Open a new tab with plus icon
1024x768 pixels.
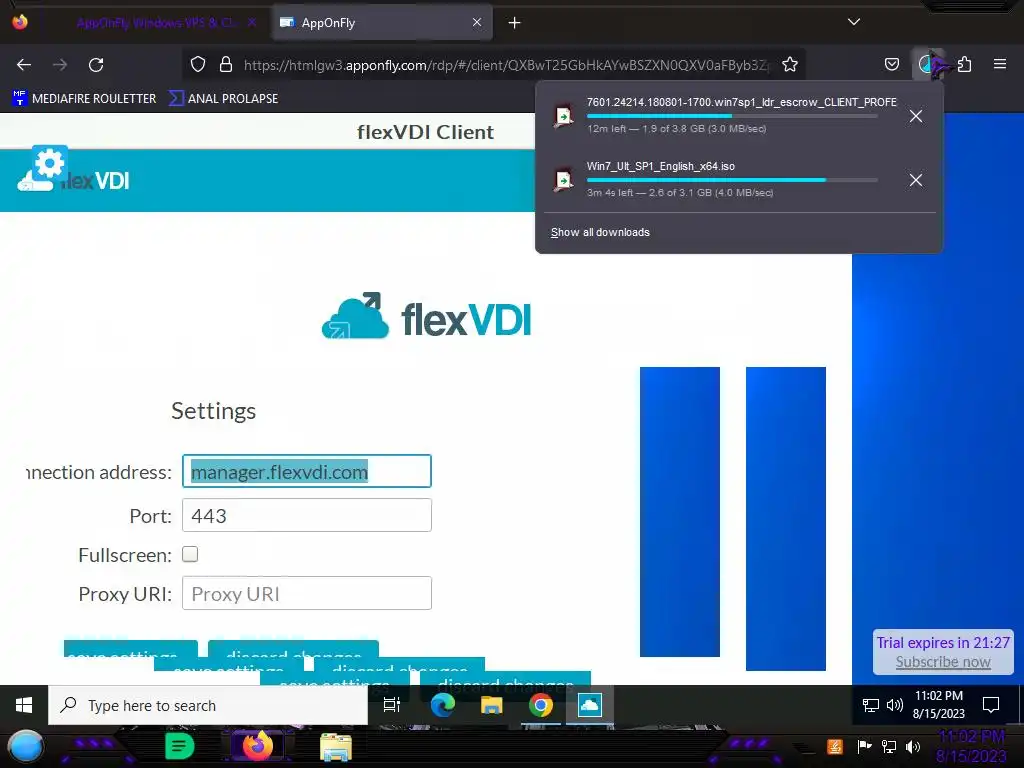(x=515, y=23)
